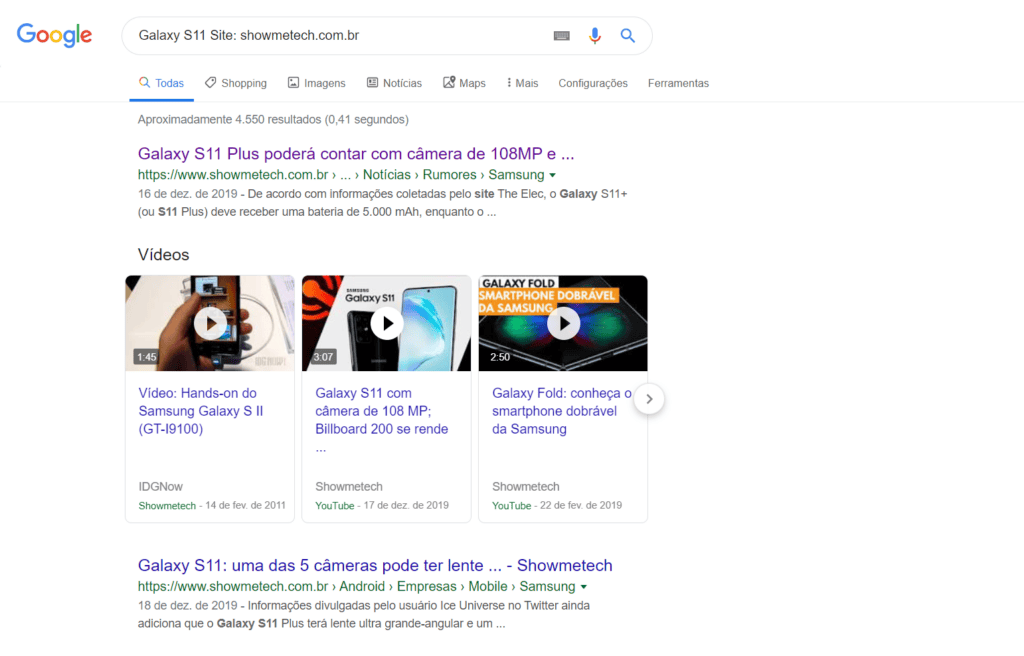The height and width of the screenshot is (656, 1024).
Task: Select the Todas tab
Action: (161, 83)
